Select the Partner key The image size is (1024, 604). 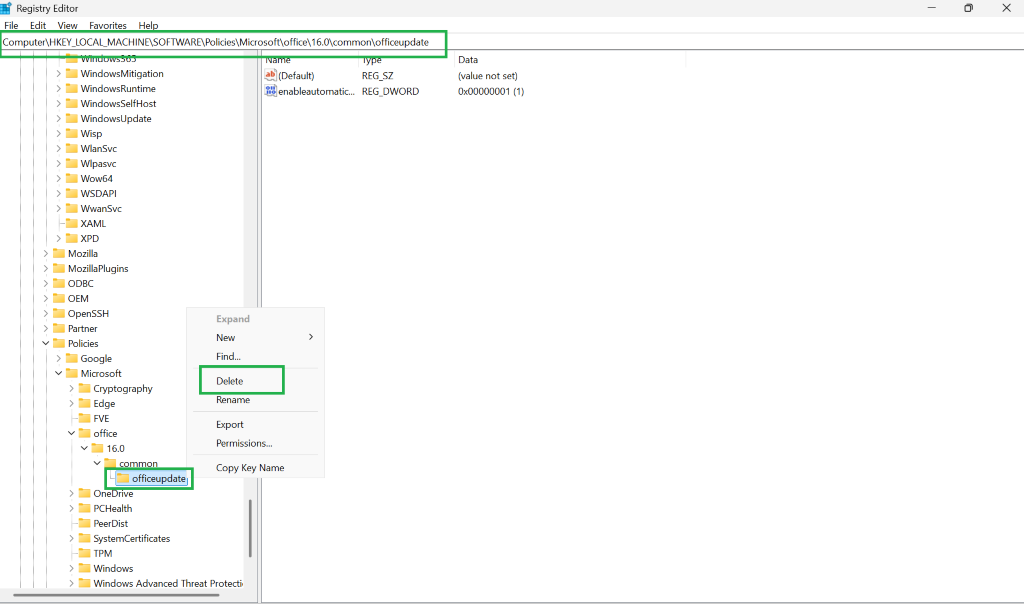point(82,329)
